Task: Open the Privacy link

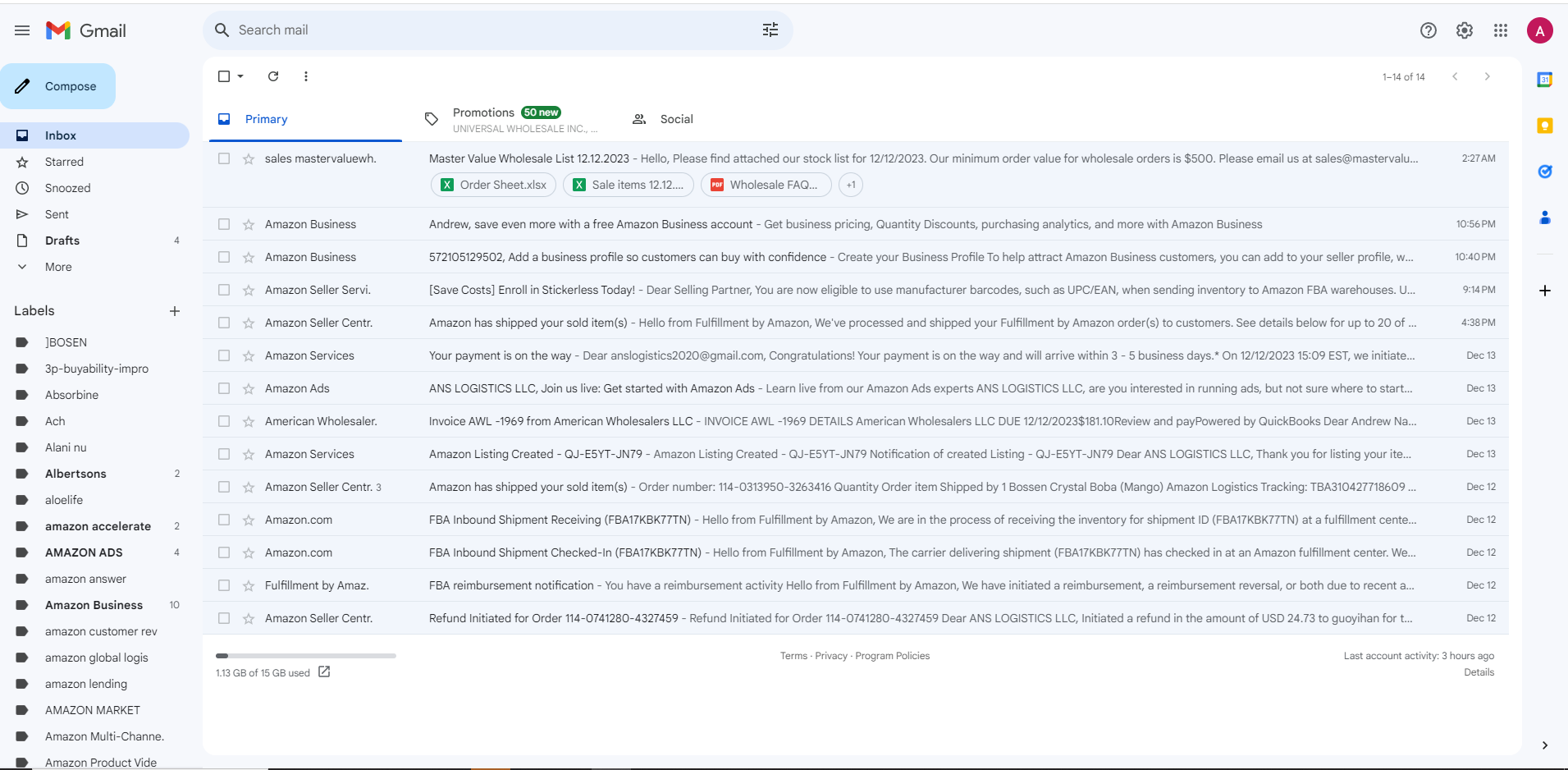Action: coord(831,656)
